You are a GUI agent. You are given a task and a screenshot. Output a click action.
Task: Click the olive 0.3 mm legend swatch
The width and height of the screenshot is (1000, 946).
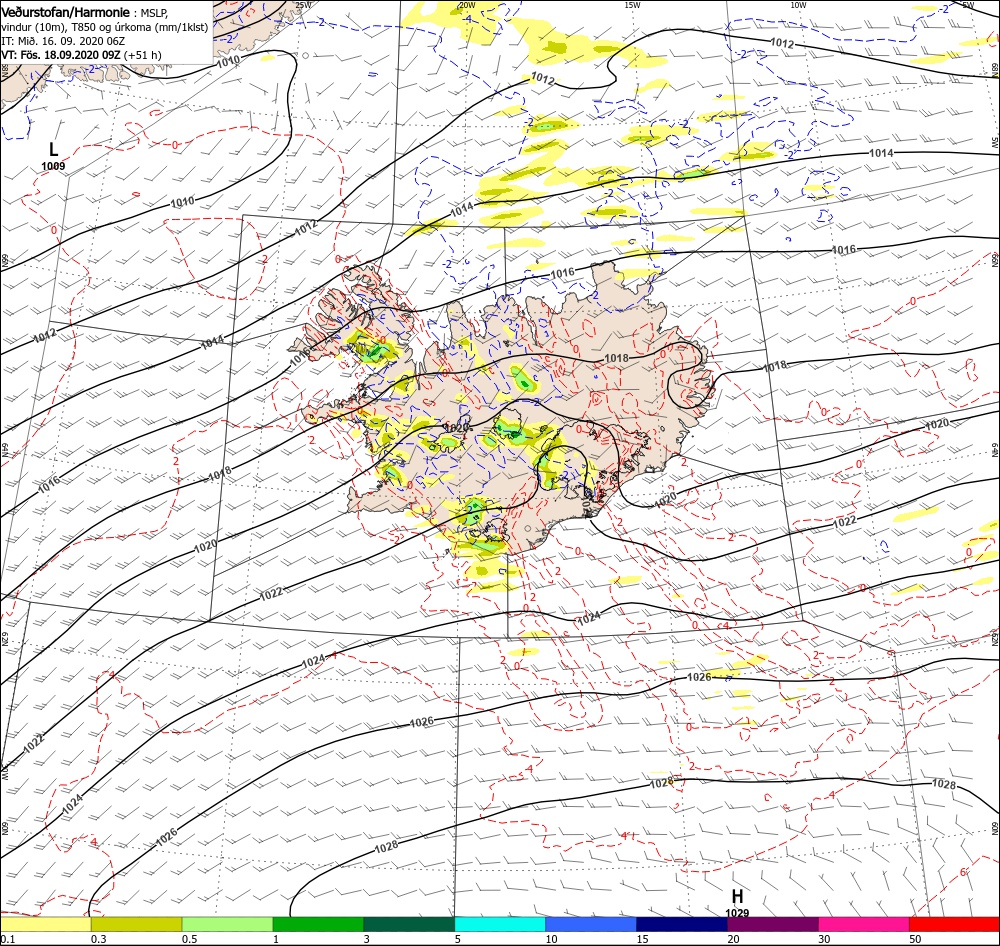(x=136, y=924)
